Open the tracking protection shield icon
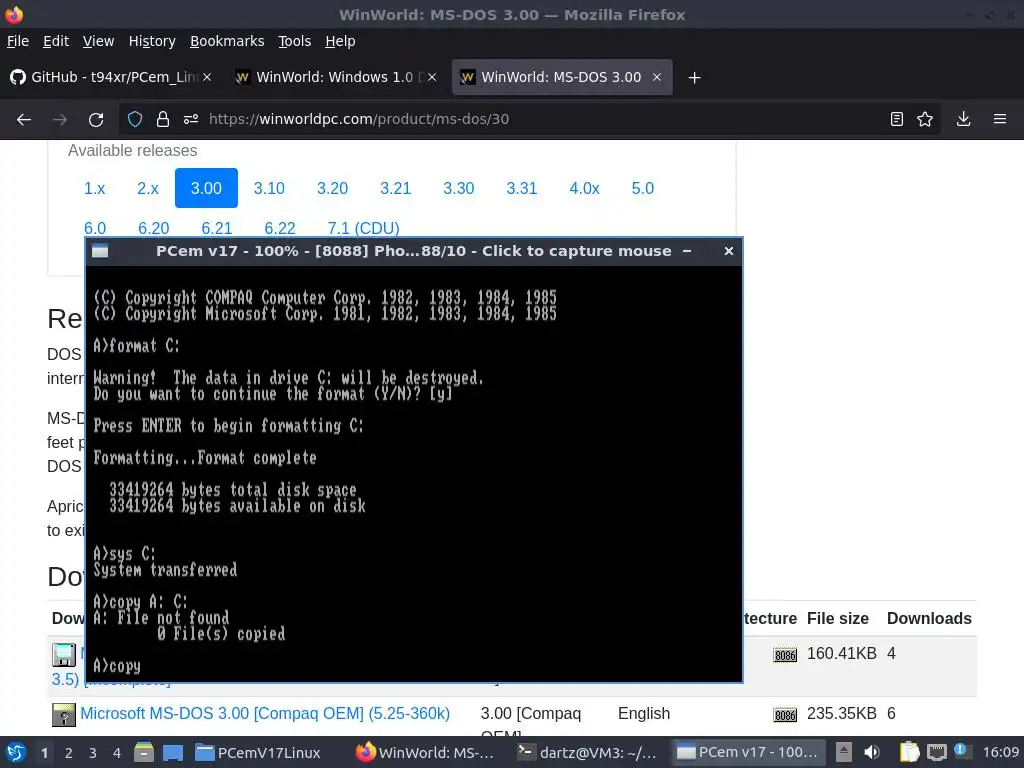The image size is (1024, 768). pyautogui.click(x=135, y=119)
